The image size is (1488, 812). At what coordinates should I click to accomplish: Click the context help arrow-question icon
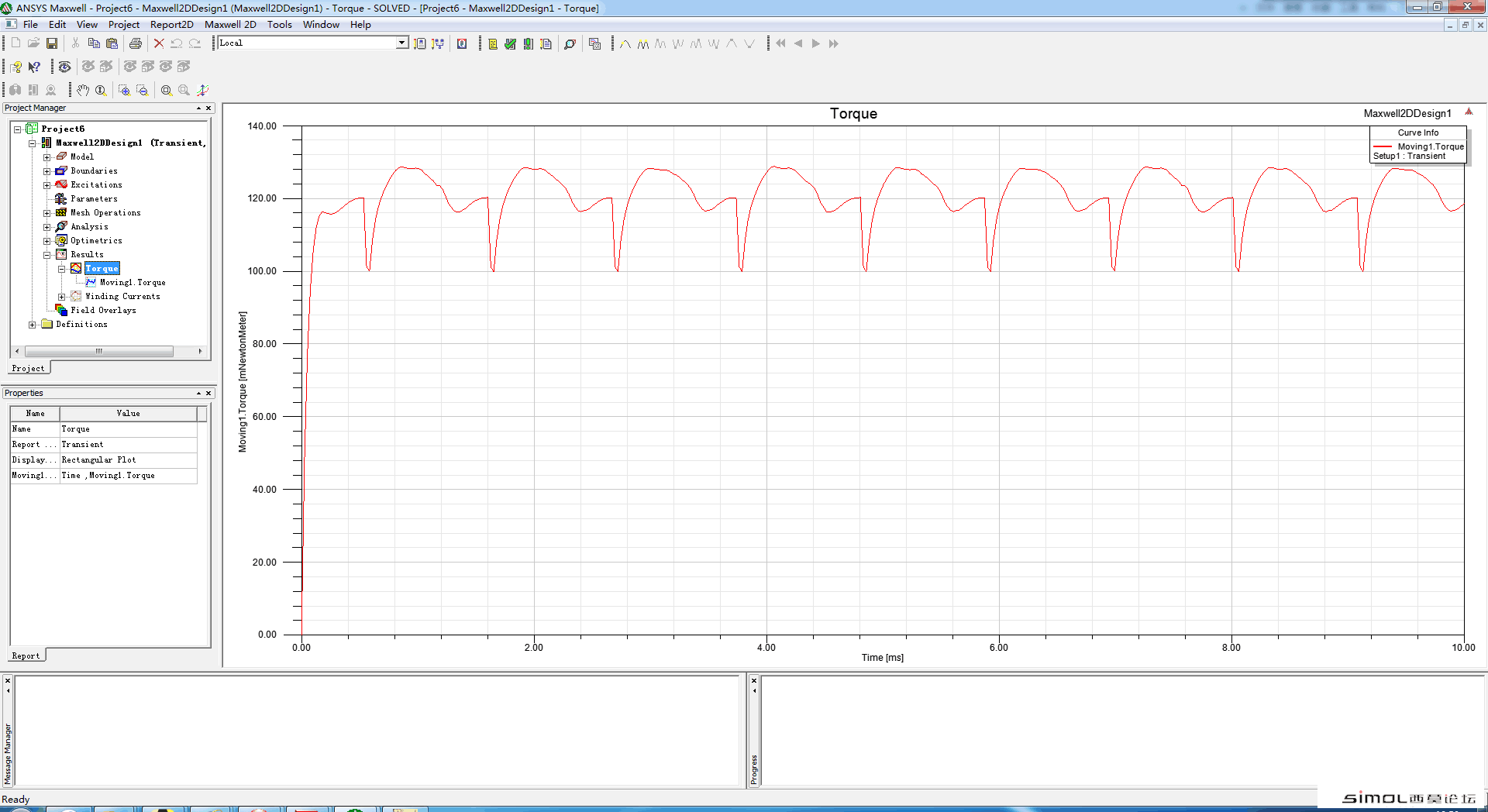point(34,67)
